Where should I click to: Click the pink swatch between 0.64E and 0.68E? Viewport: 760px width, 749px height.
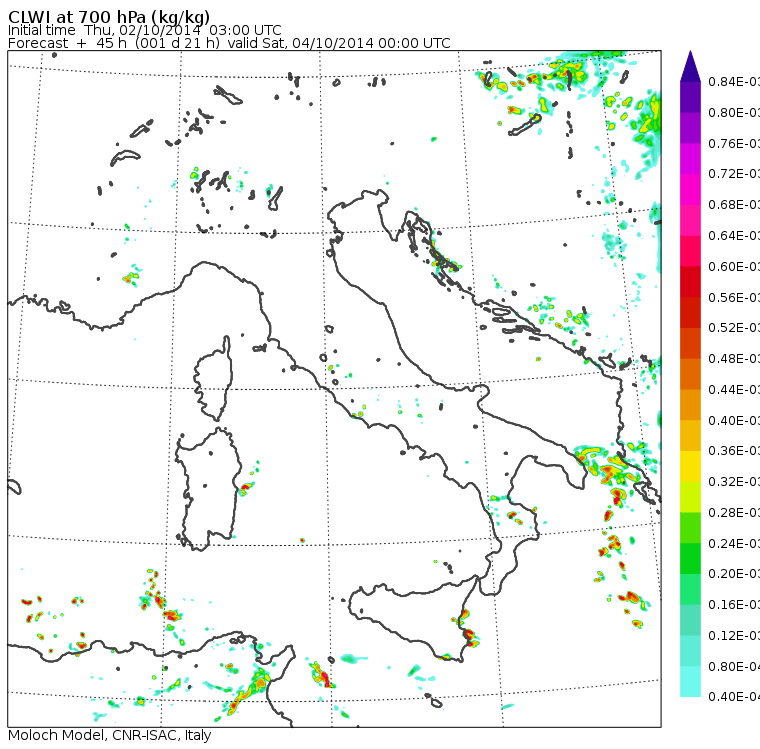pos(690,221)
